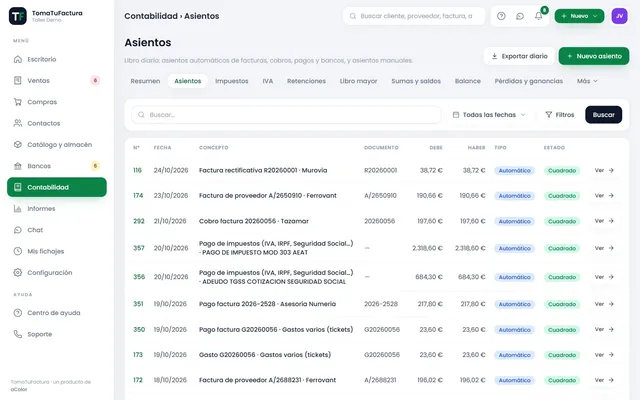Image resolution: width=640 pixels, height=400 pixels.
Task: Switch to Libro mayor tab
Action: pos(358,81)
